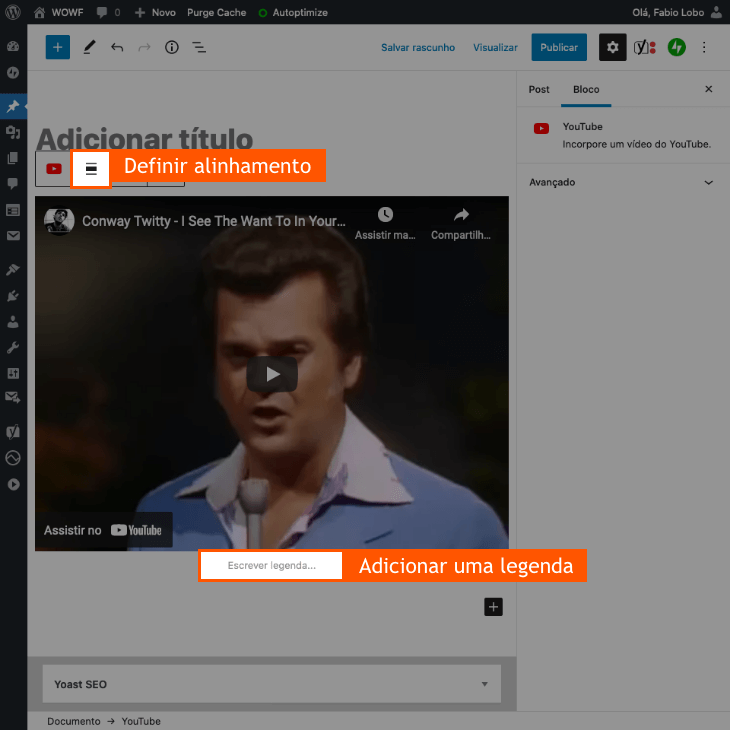Click the blue add block button
730x730 pixels.
click(x=58, y=47)
